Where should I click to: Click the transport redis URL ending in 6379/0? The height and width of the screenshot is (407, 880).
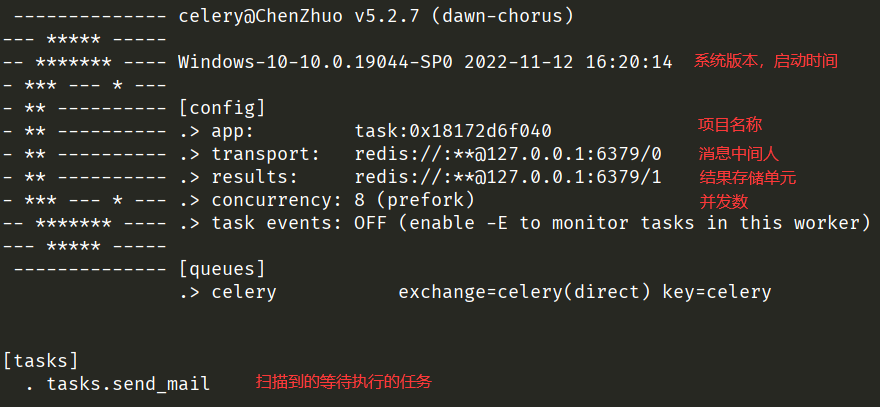pos(508,154)
